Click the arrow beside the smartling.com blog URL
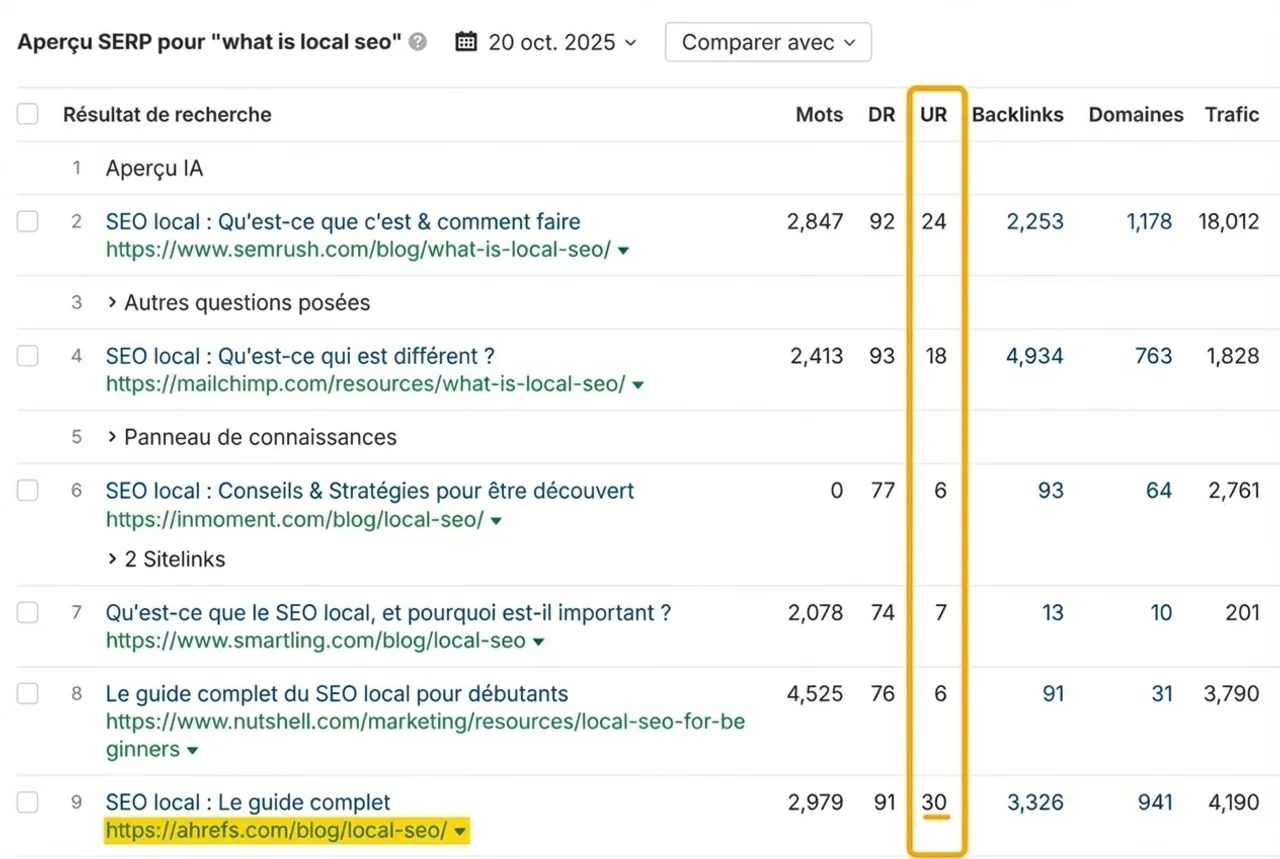 coord(540,641)
